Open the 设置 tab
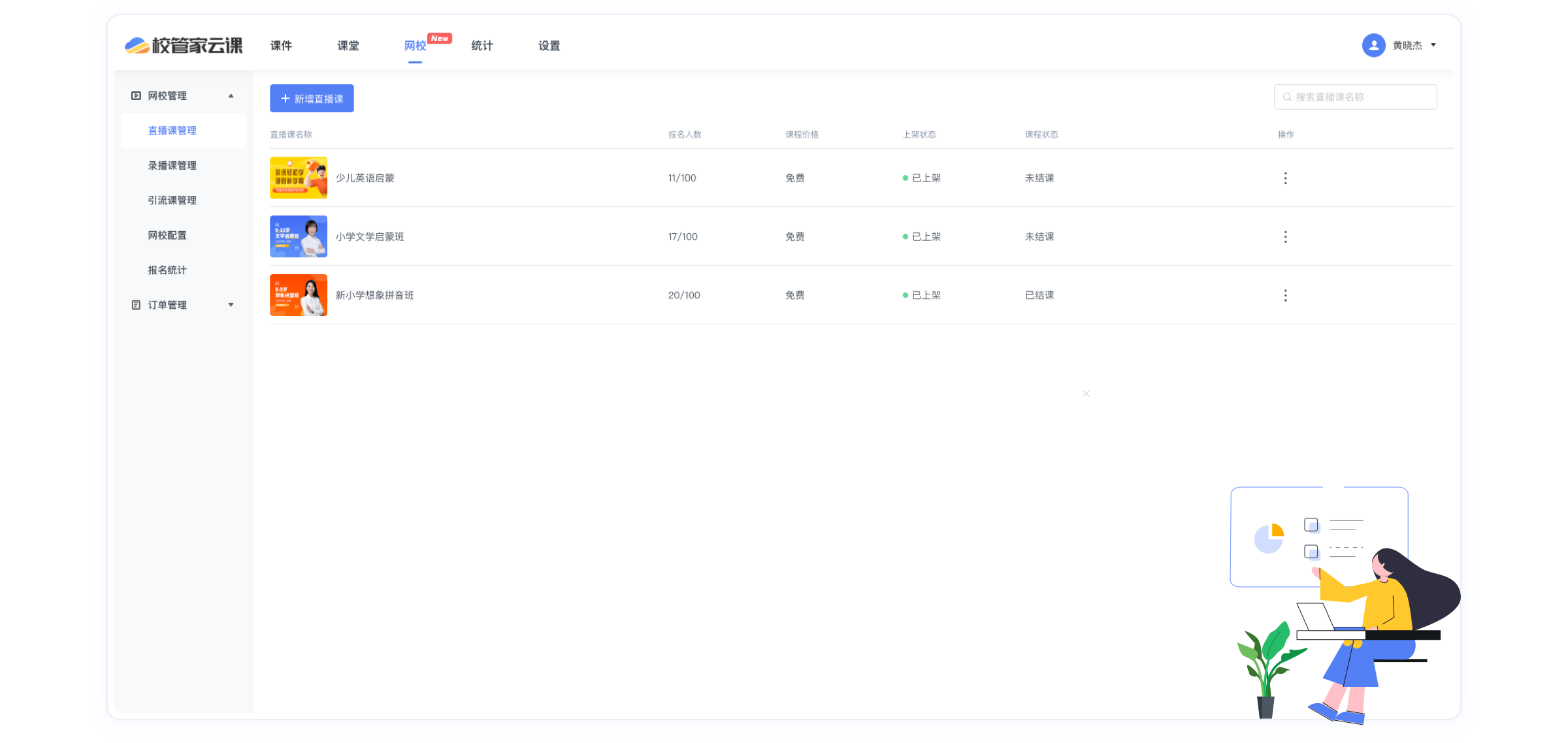The width and height of the screenshot is (1568, 743). coord(549,46)
